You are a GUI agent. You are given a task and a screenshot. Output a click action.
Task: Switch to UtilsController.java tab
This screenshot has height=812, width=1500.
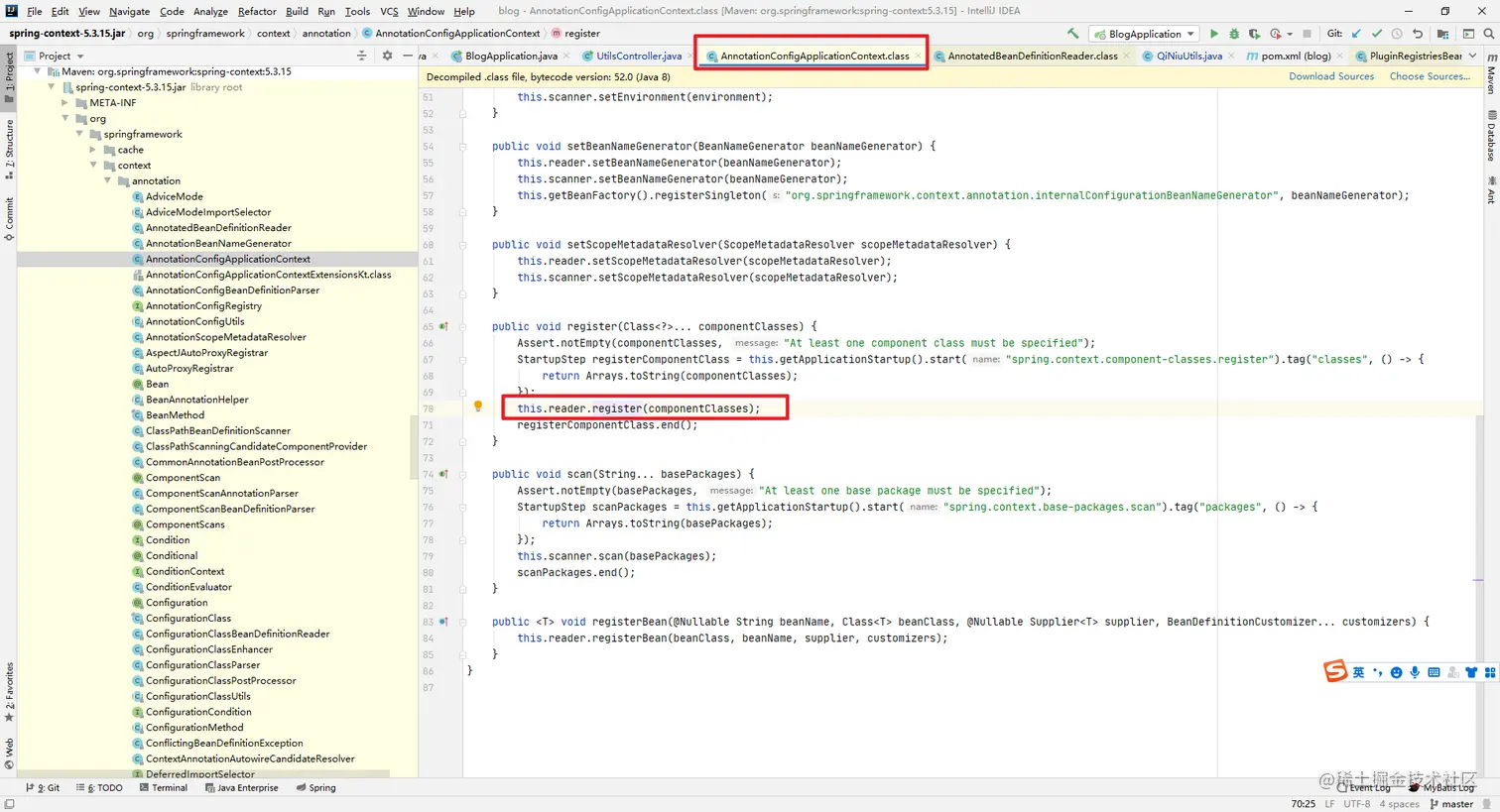pos(639,57)
